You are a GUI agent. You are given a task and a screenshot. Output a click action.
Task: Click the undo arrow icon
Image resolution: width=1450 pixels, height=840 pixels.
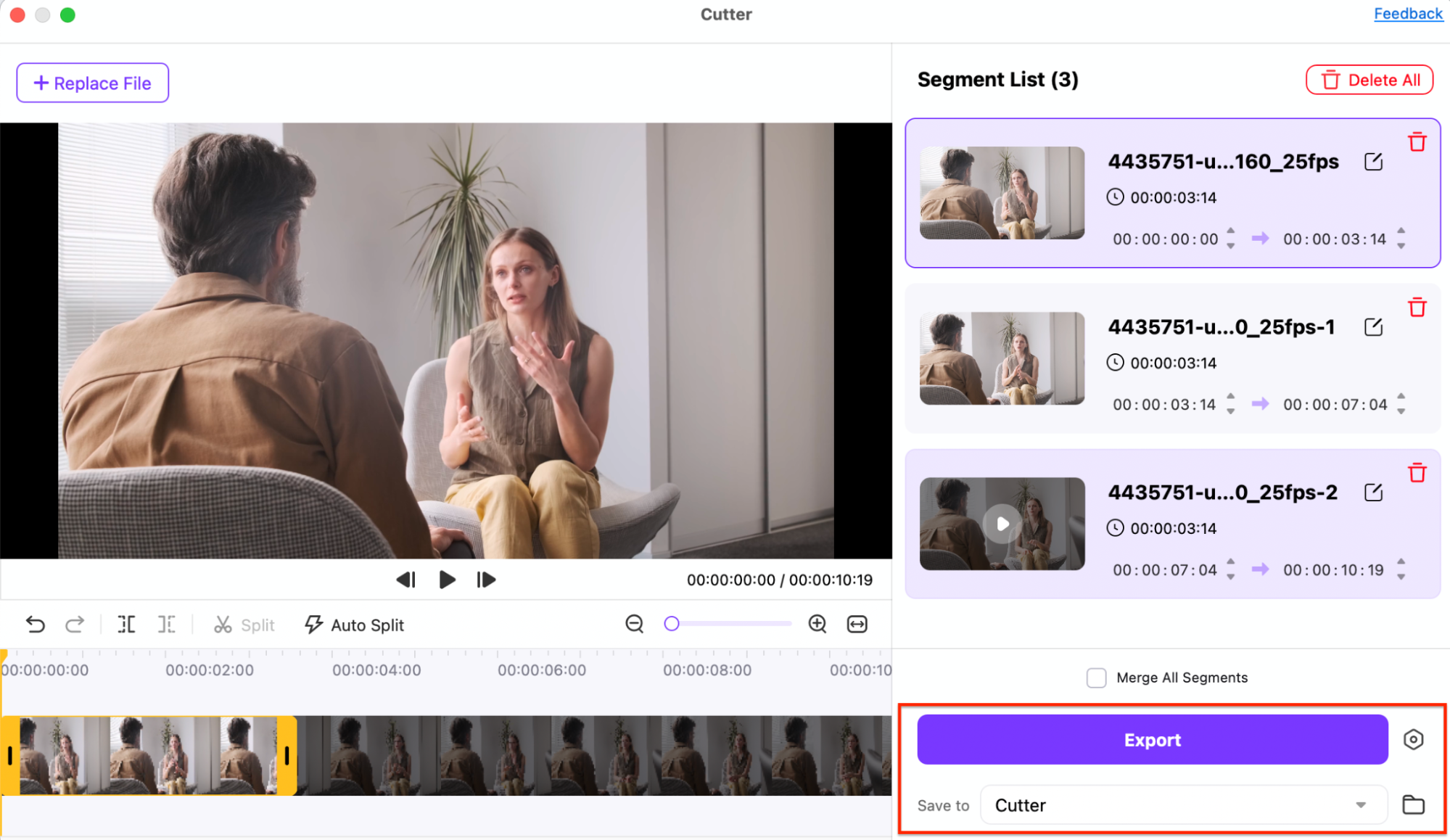(35, 624)
